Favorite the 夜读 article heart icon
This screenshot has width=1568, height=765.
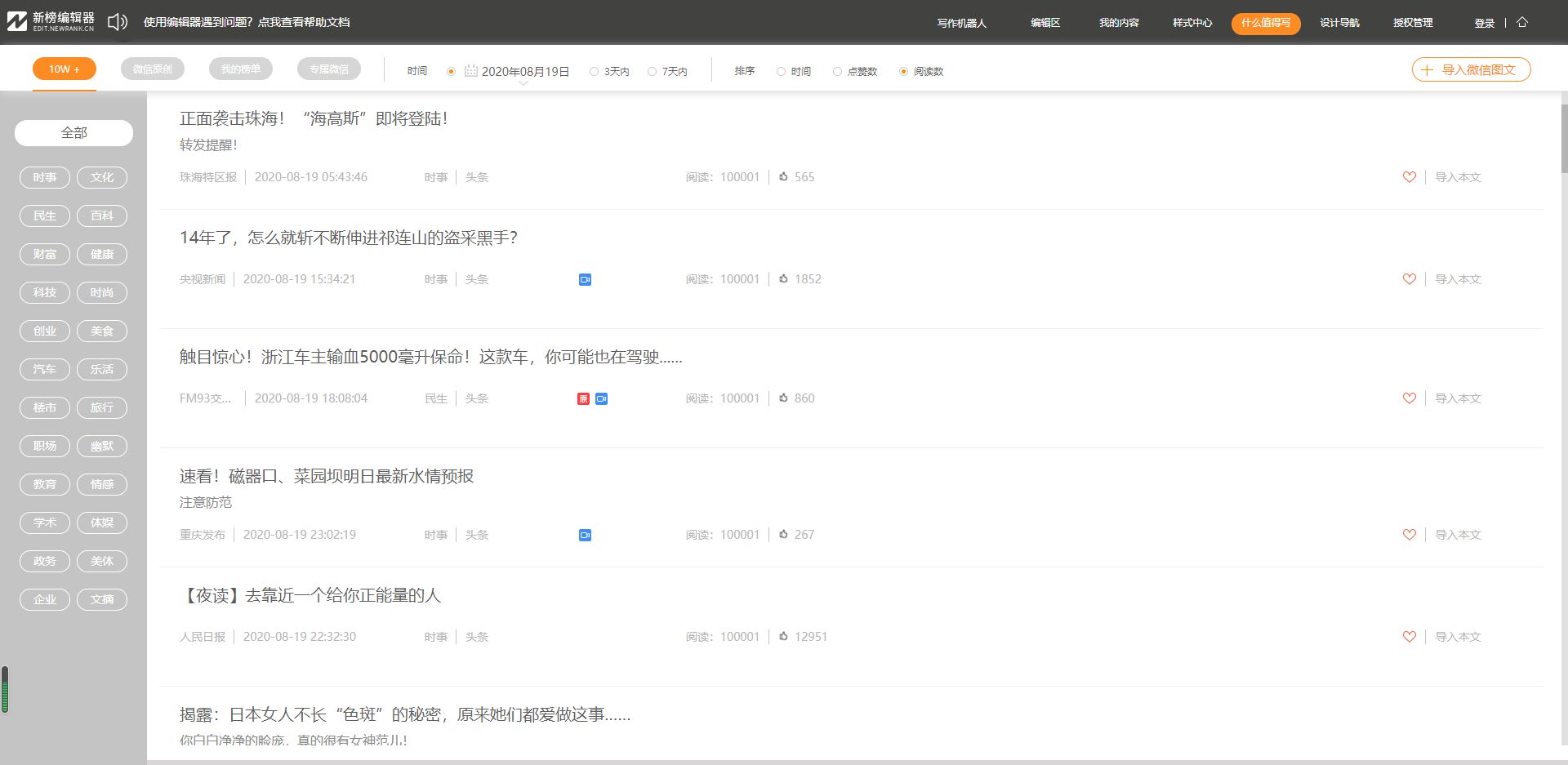pyautogui.click(x=1410, y=637)
